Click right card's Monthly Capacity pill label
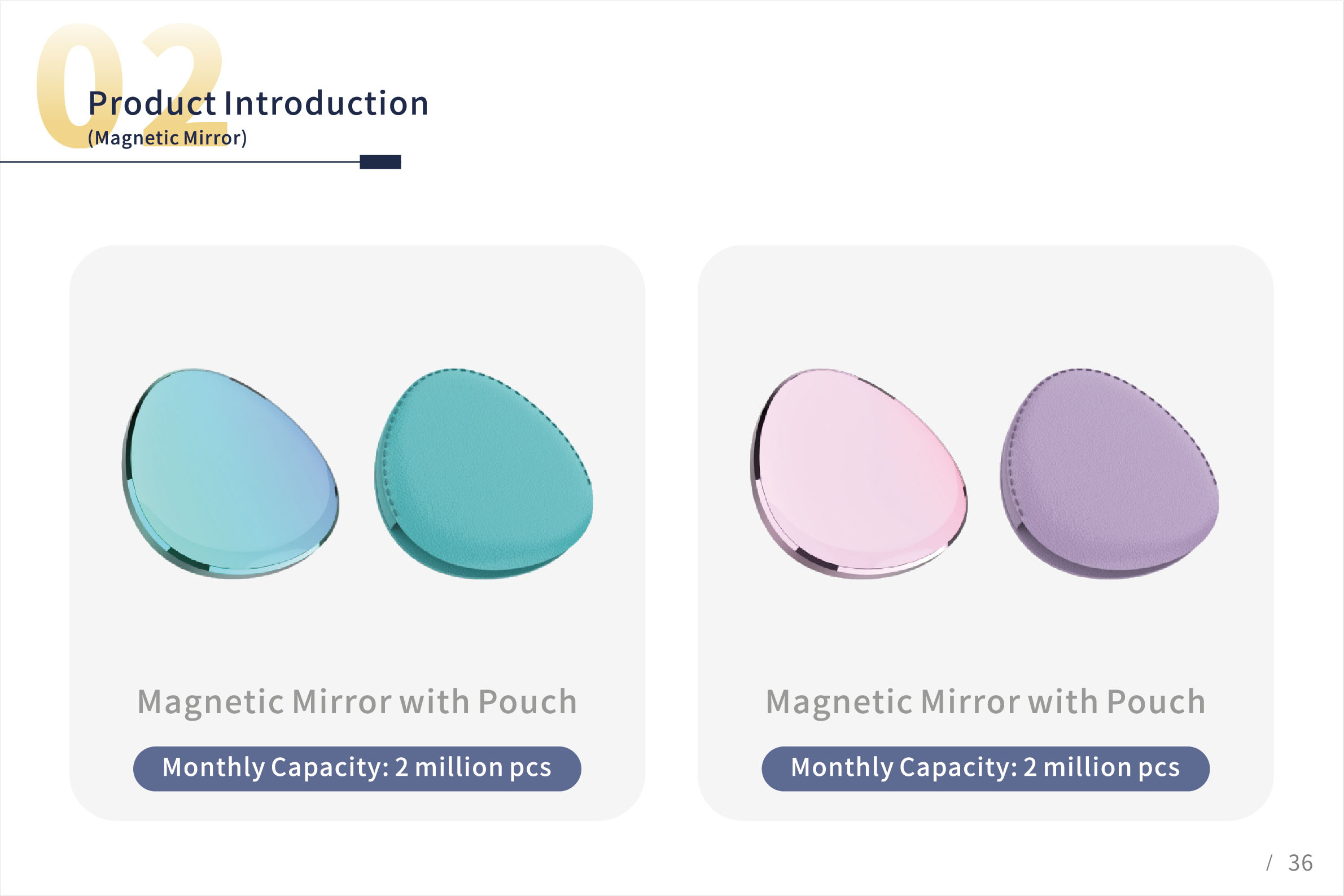This screenshot has width=1344, height=896. pyautogui.click(x=986, y=768)
